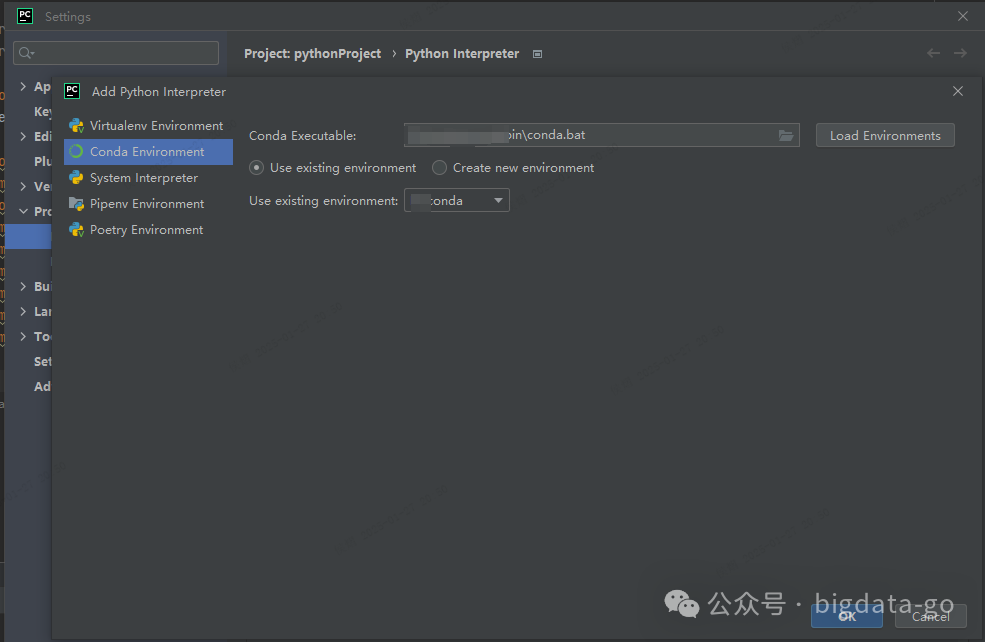Navigate back with the left arrow in Settings
The height and width of the screenshot is (642, 985).
click(x=933, y=53)
